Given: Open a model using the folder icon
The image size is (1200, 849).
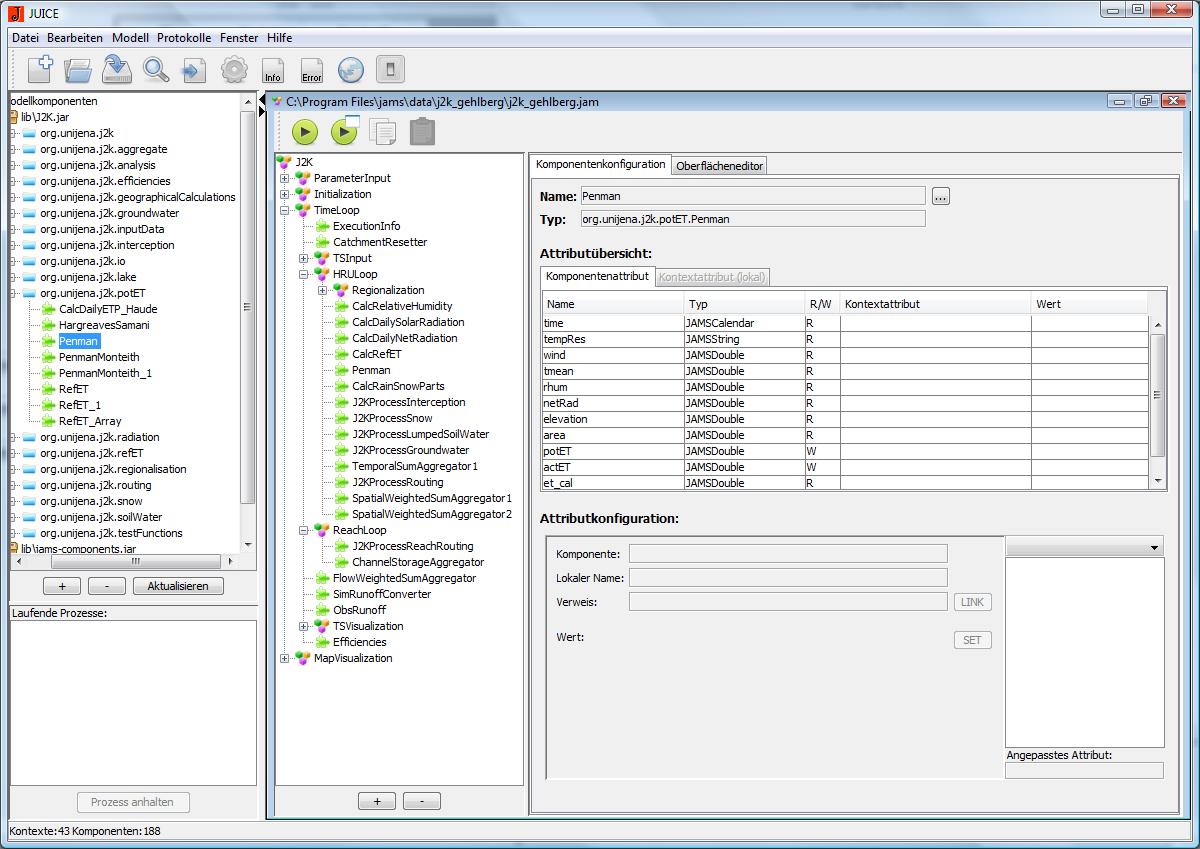Looking at the screenshot, I should [x=78, y=70].
